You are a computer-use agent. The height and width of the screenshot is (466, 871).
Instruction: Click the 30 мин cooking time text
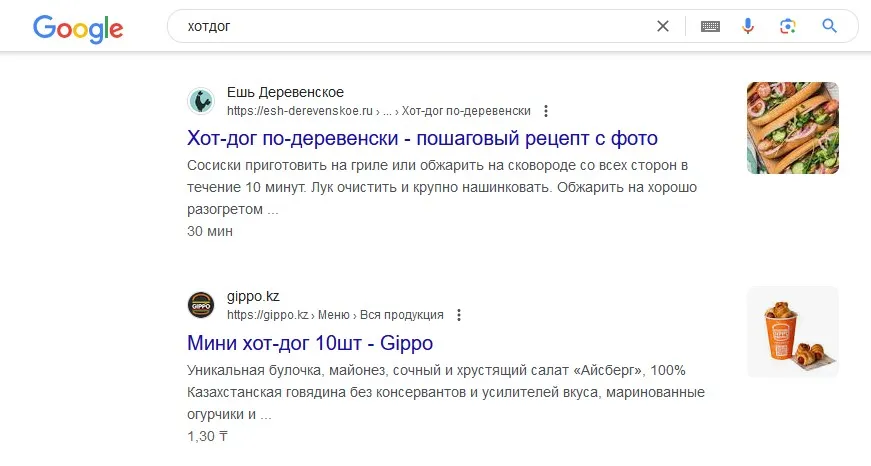[x=209, y=231]
